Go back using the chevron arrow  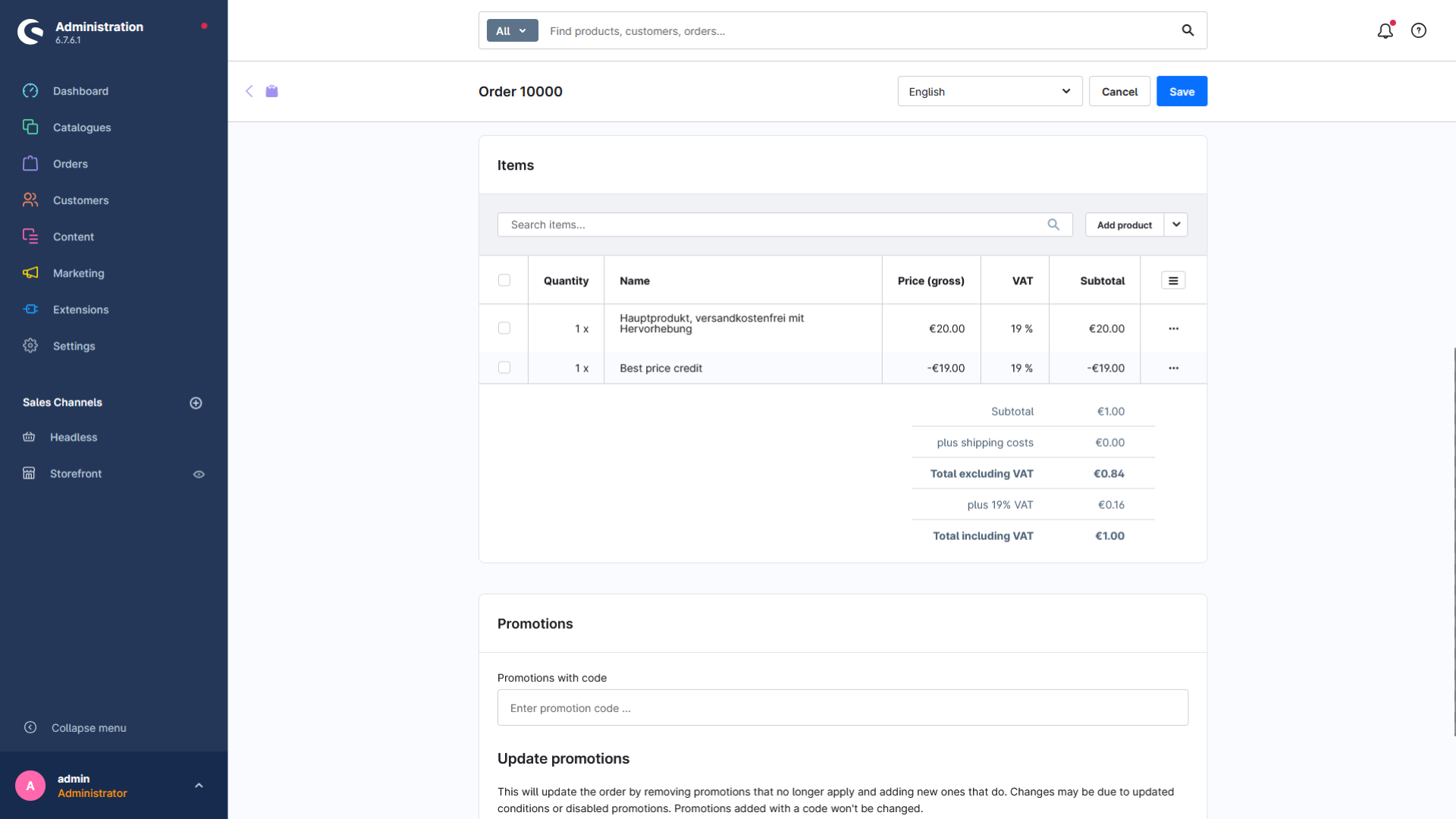coord(249,91)
